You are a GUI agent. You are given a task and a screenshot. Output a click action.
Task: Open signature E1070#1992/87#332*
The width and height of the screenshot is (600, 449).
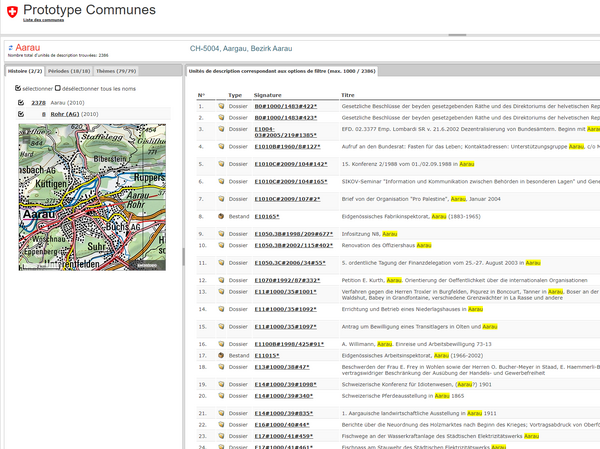(287, 281)
